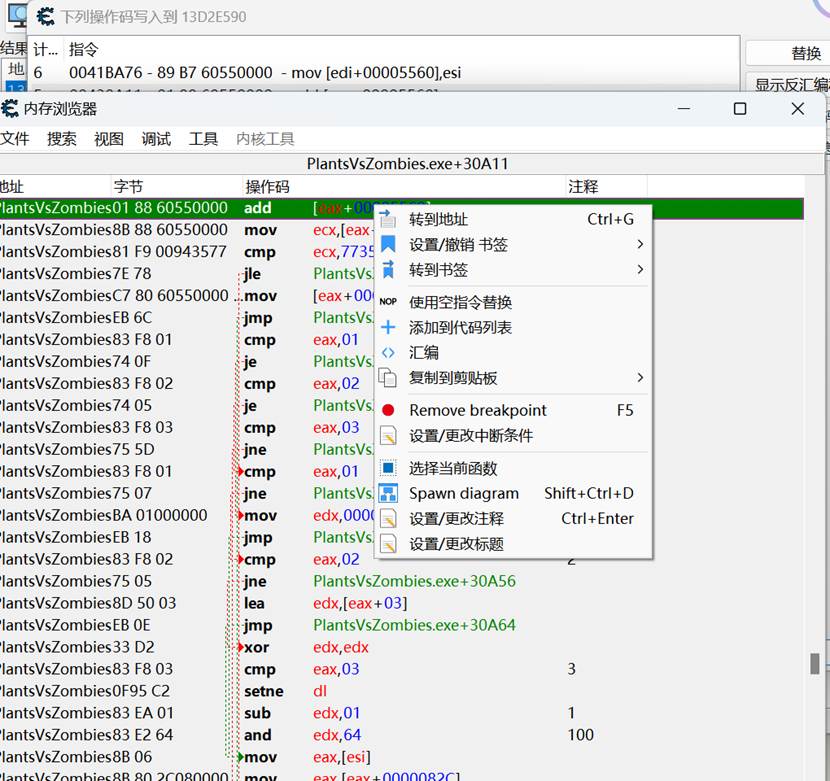This screenshot has width=830, height=781.
Task: Open the 内核工具 menu
Action: click(265, 139)
